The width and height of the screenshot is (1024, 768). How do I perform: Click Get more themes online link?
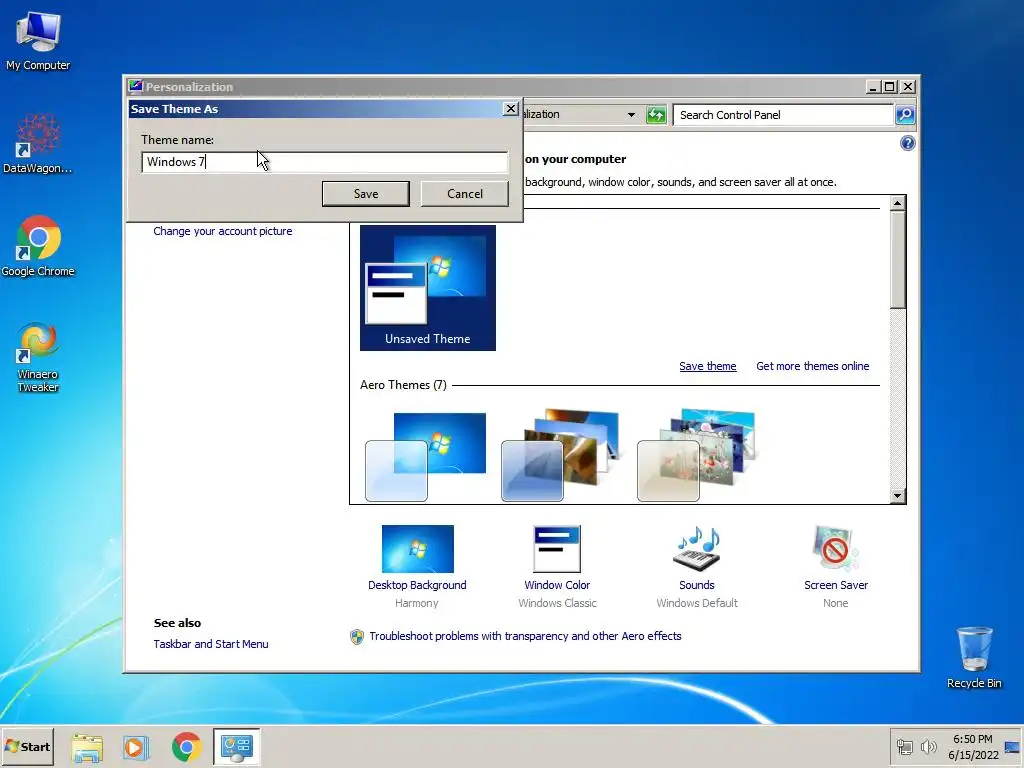click(812, 366)
